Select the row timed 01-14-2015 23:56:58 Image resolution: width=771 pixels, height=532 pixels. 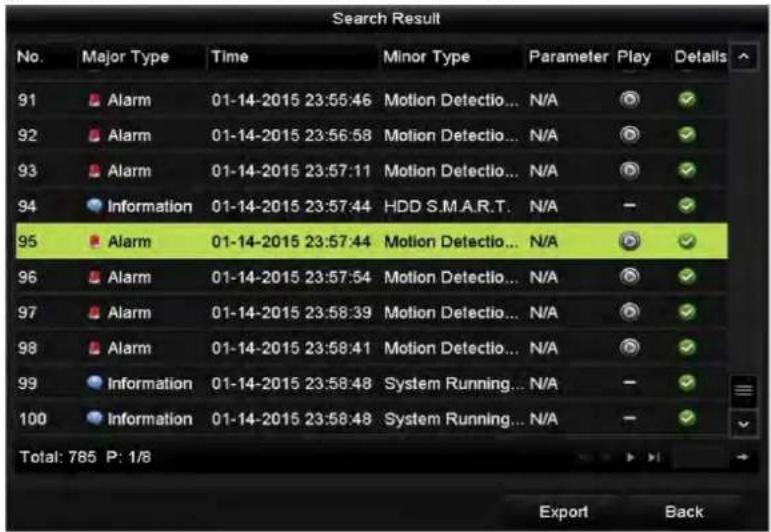point(372,135)
